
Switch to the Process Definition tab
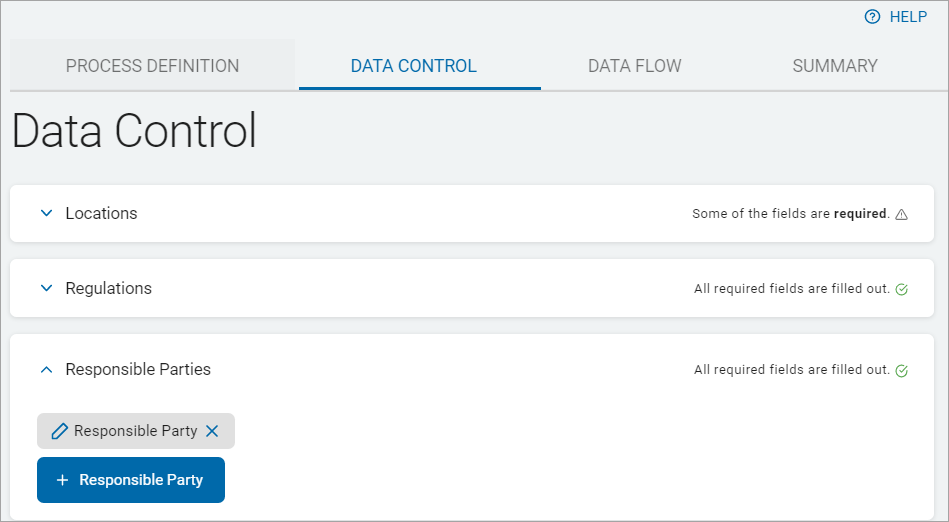click(x=152, y=66)
